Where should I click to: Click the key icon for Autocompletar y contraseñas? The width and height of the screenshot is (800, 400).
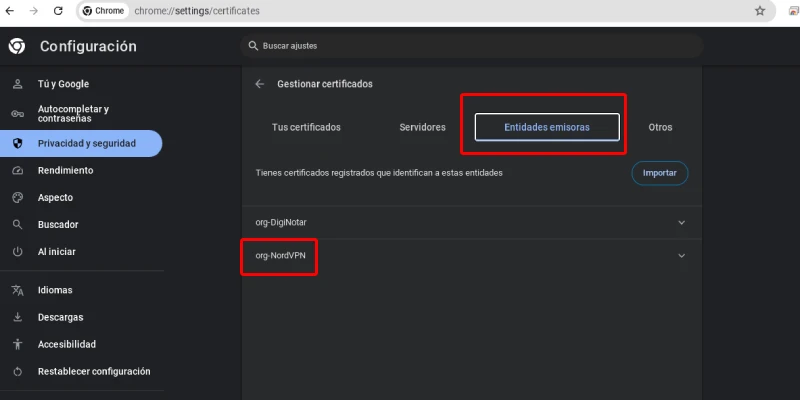click(18, 114)
